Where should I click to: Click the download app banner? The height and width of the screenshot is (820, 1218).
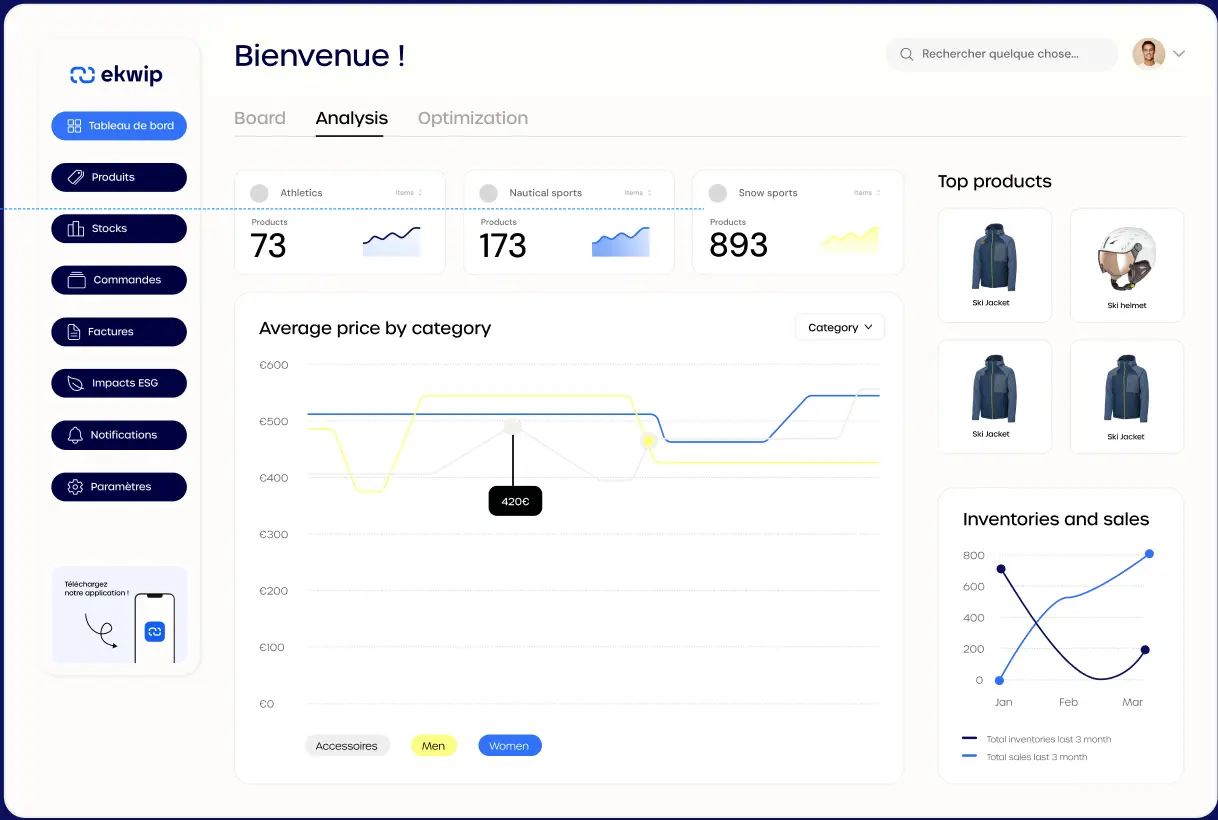[x=119, y=614]
